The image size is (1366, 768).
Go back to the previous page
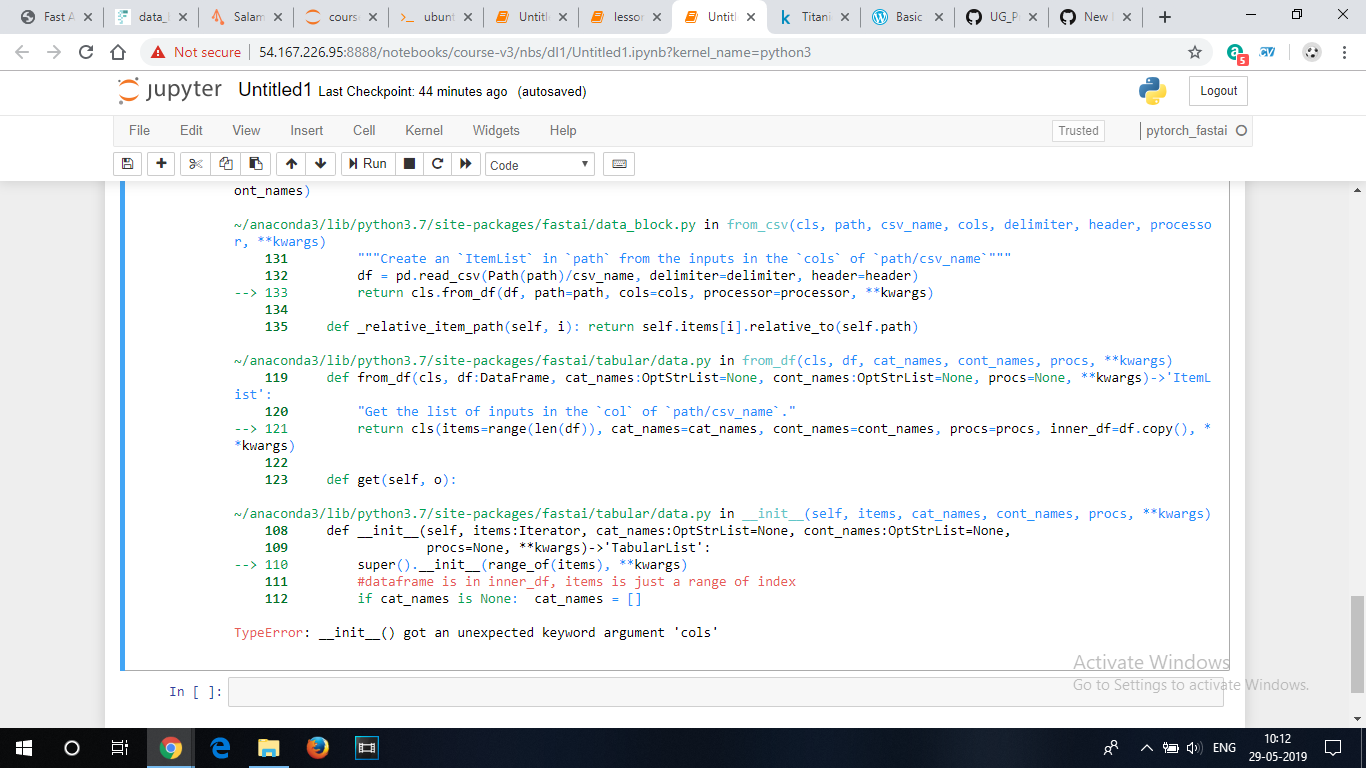pyautogui.click(x=22, y=52)
